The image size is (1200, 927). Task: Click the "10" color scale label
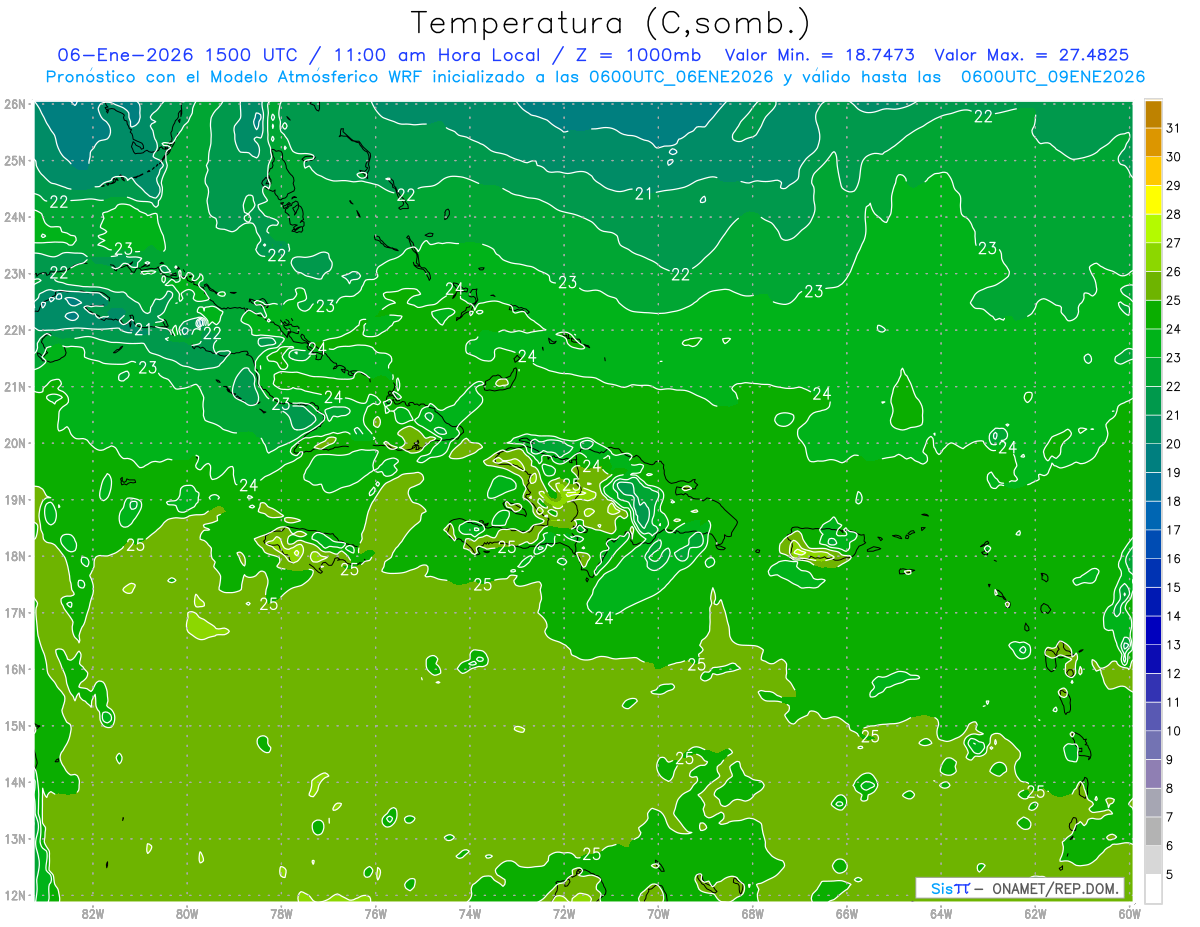[1173, 730]
